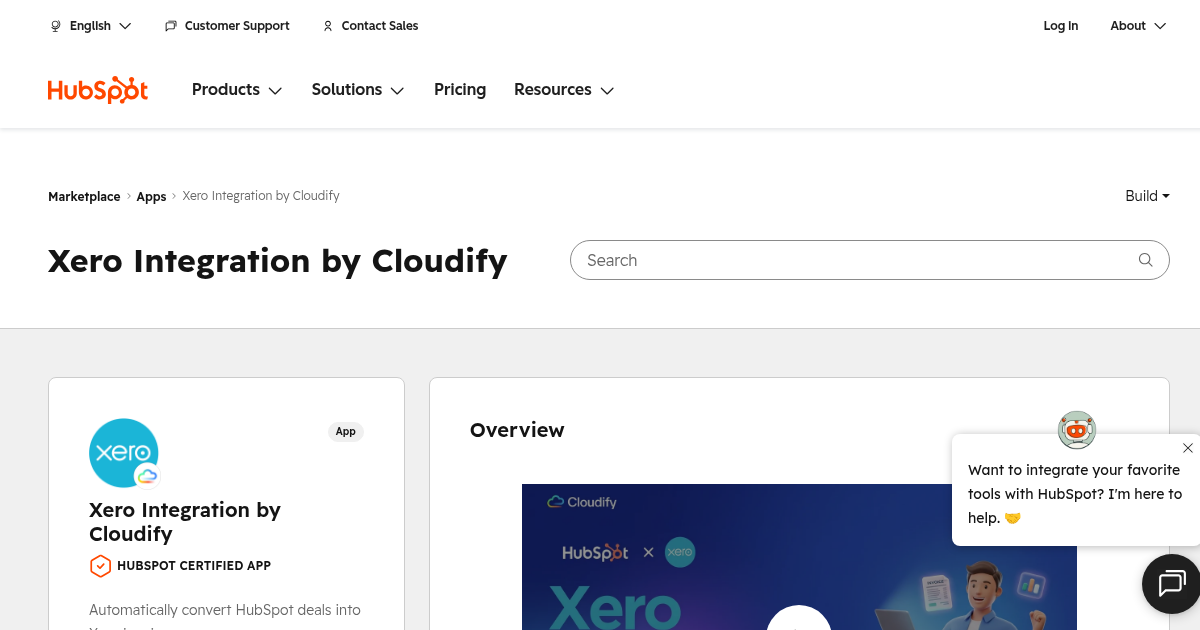
Task: Click the HubSpot logo
Action: (98, 90)
